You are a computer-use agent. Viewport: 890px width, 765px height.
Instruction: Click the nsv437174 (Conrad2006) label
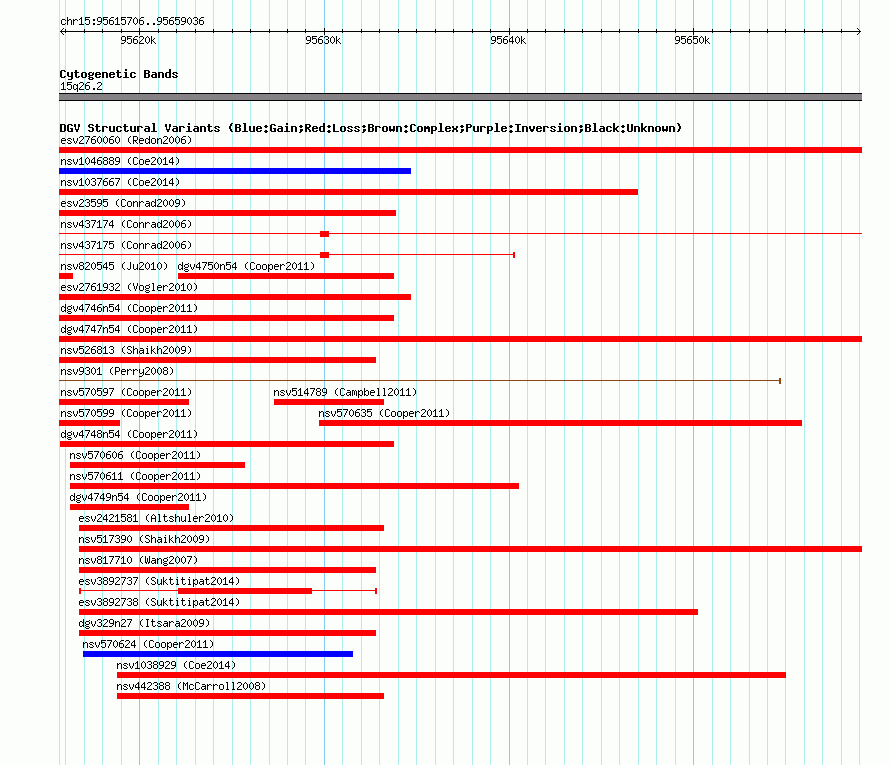[126, 224]
